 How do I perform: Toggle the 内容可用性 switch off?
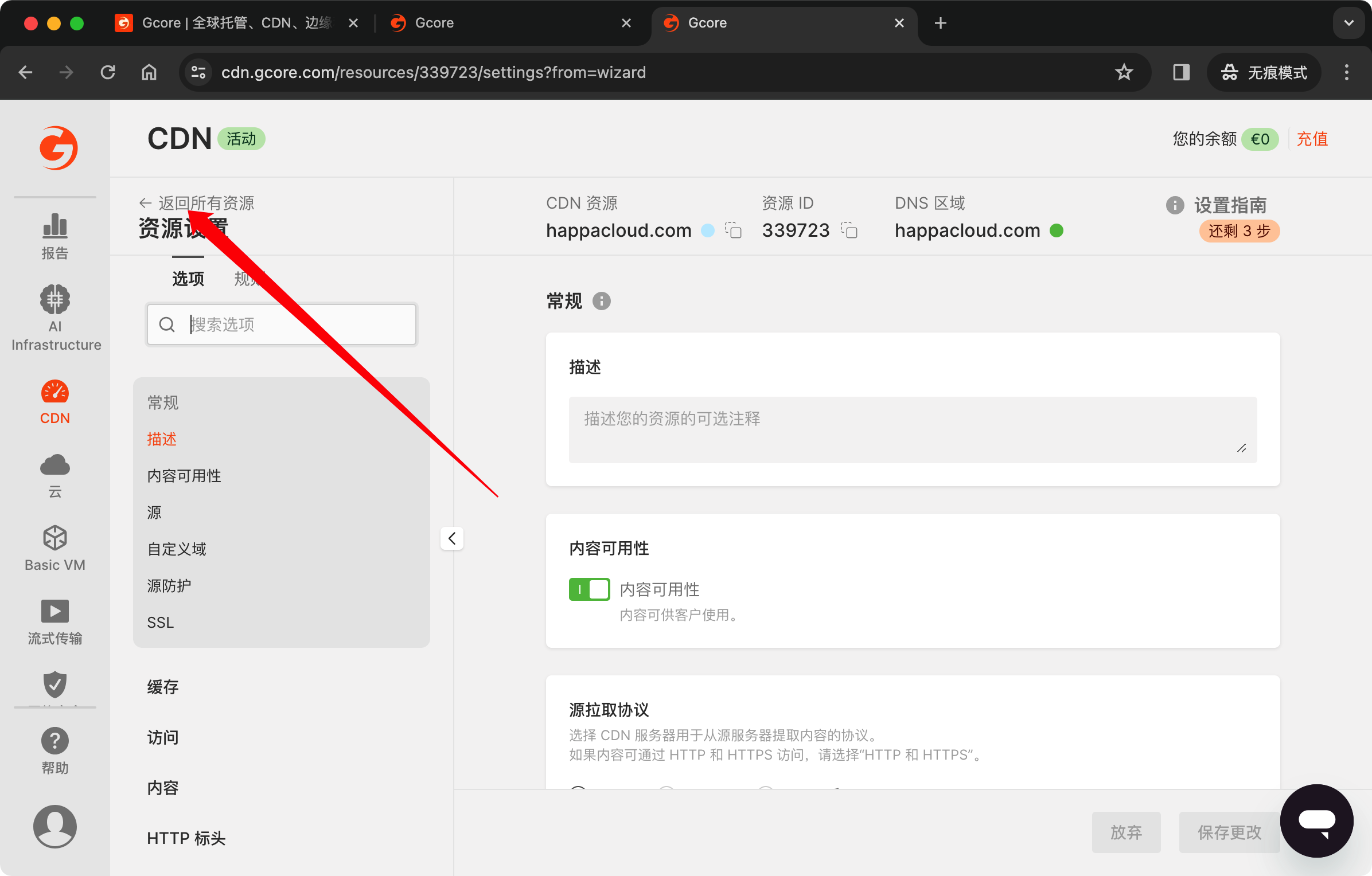(x=589, y=589)
